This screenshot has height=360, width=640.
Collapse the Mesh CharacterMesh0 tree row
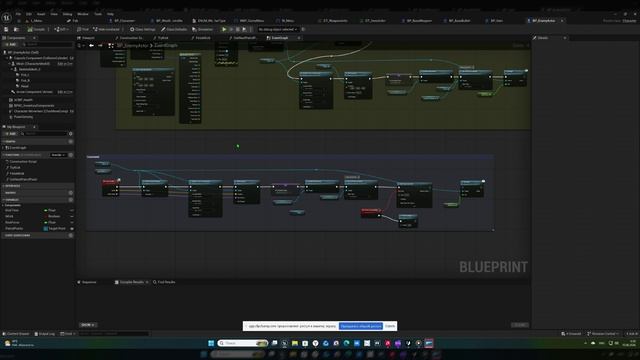tap(10, 64)
